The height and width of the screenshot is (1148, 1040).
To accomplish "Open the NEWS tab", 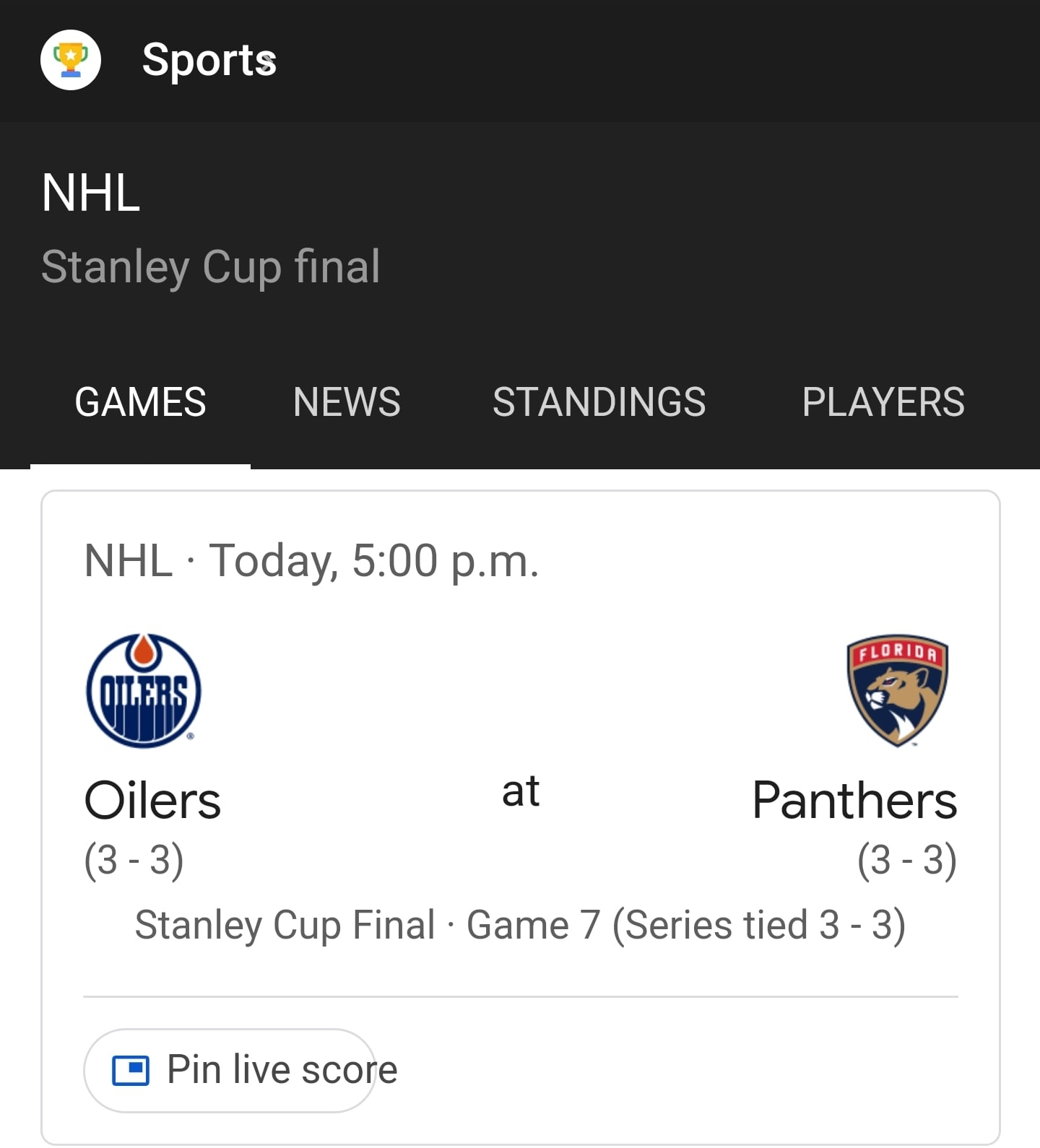I will (x=347, y=402).
